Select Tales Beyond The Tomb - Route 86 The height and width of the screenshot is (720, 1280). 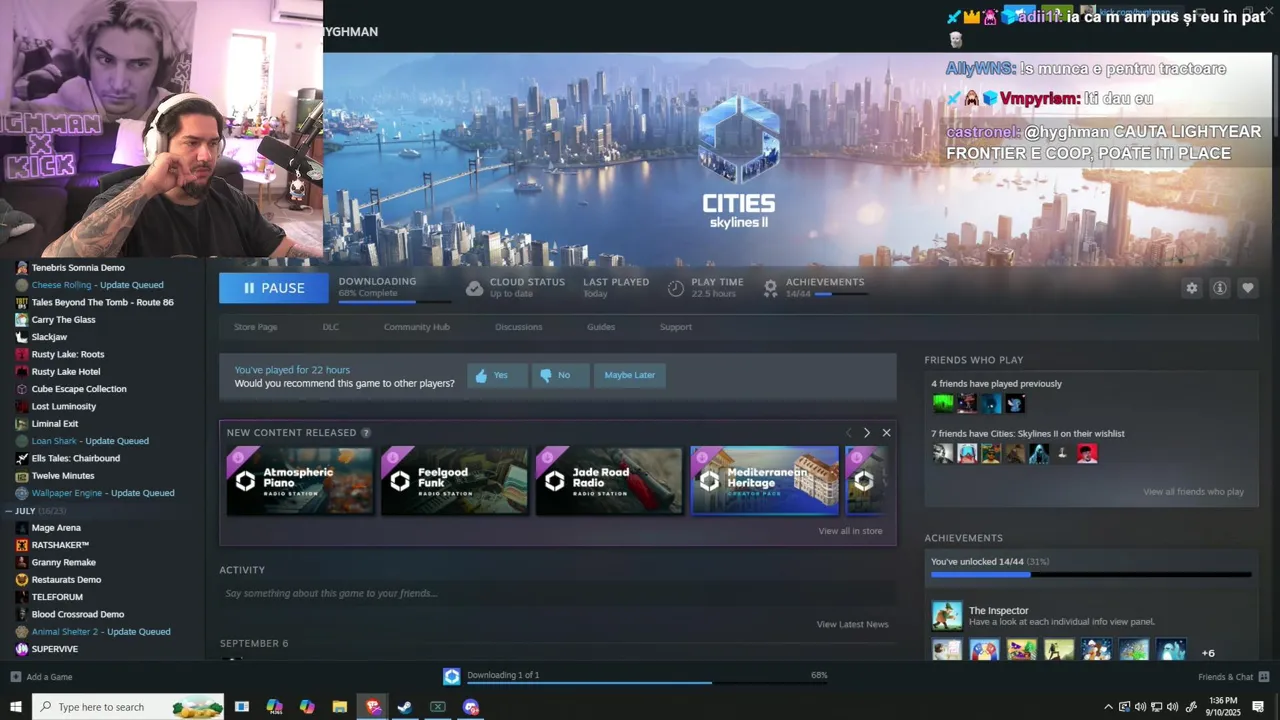[x=102, y=302]
